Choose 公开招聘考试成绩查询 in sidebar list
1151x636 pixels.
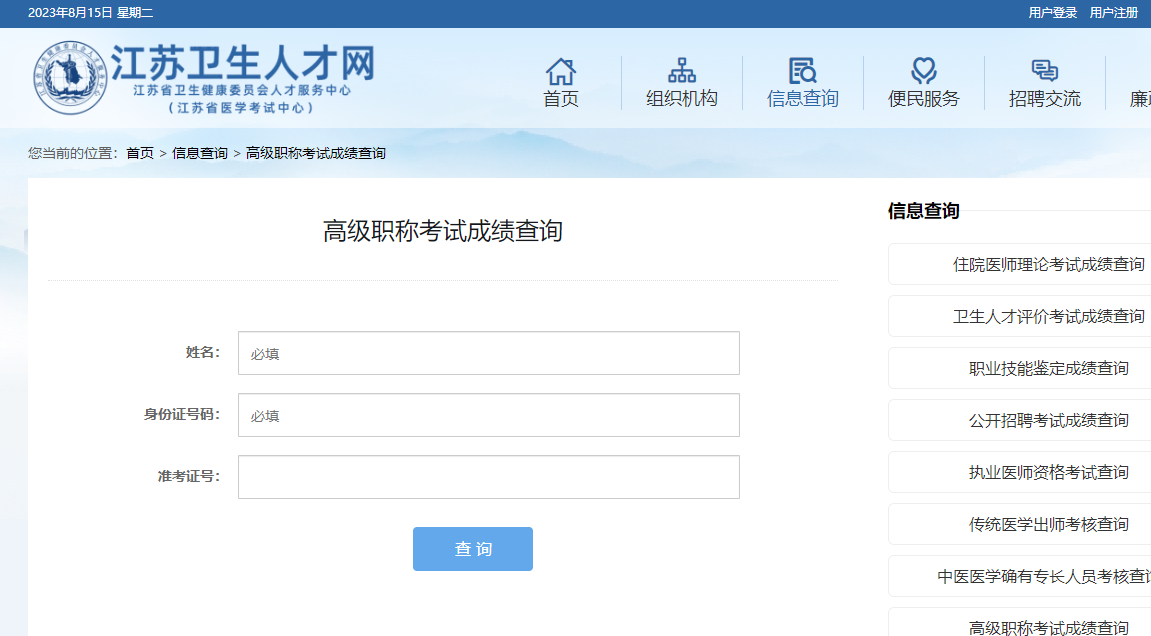coord(1048,421)
